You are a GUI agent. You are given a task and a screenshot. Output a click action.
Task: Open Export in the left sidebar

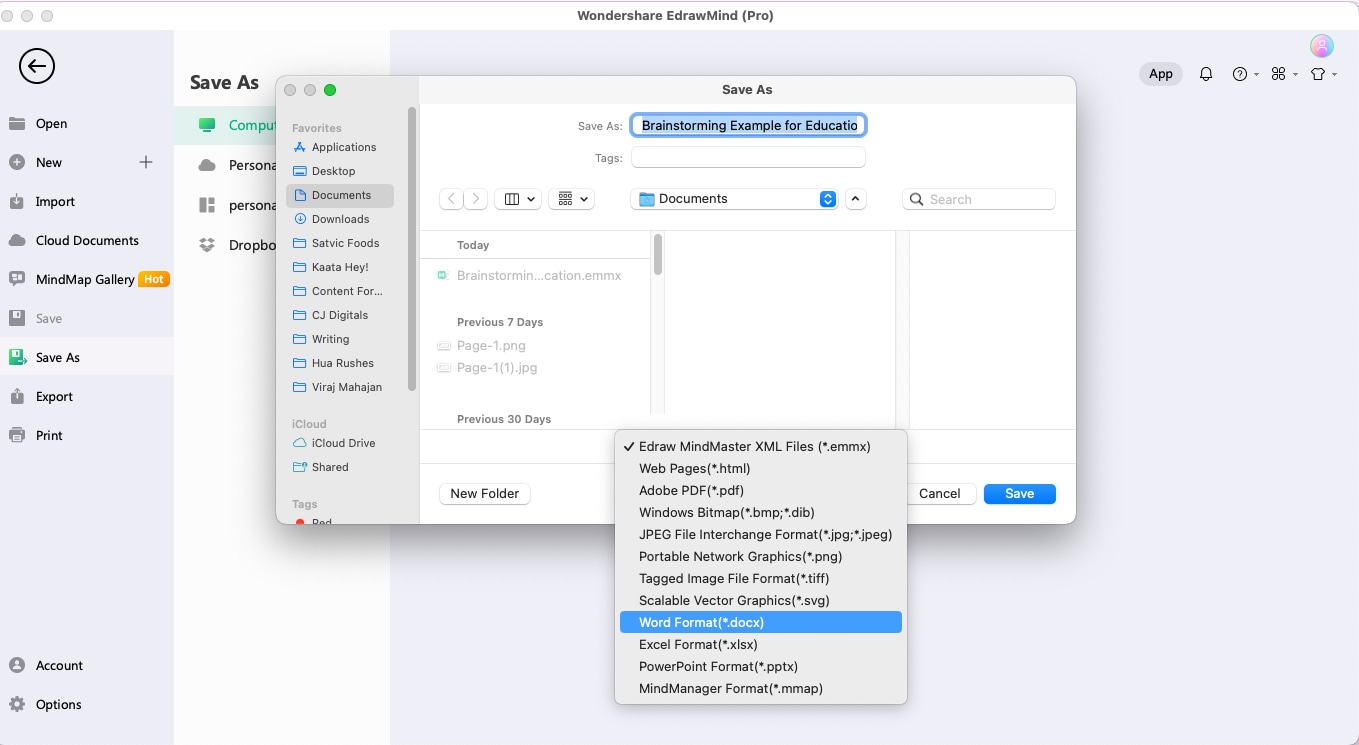pyautogui.click(x=54, y=397)
